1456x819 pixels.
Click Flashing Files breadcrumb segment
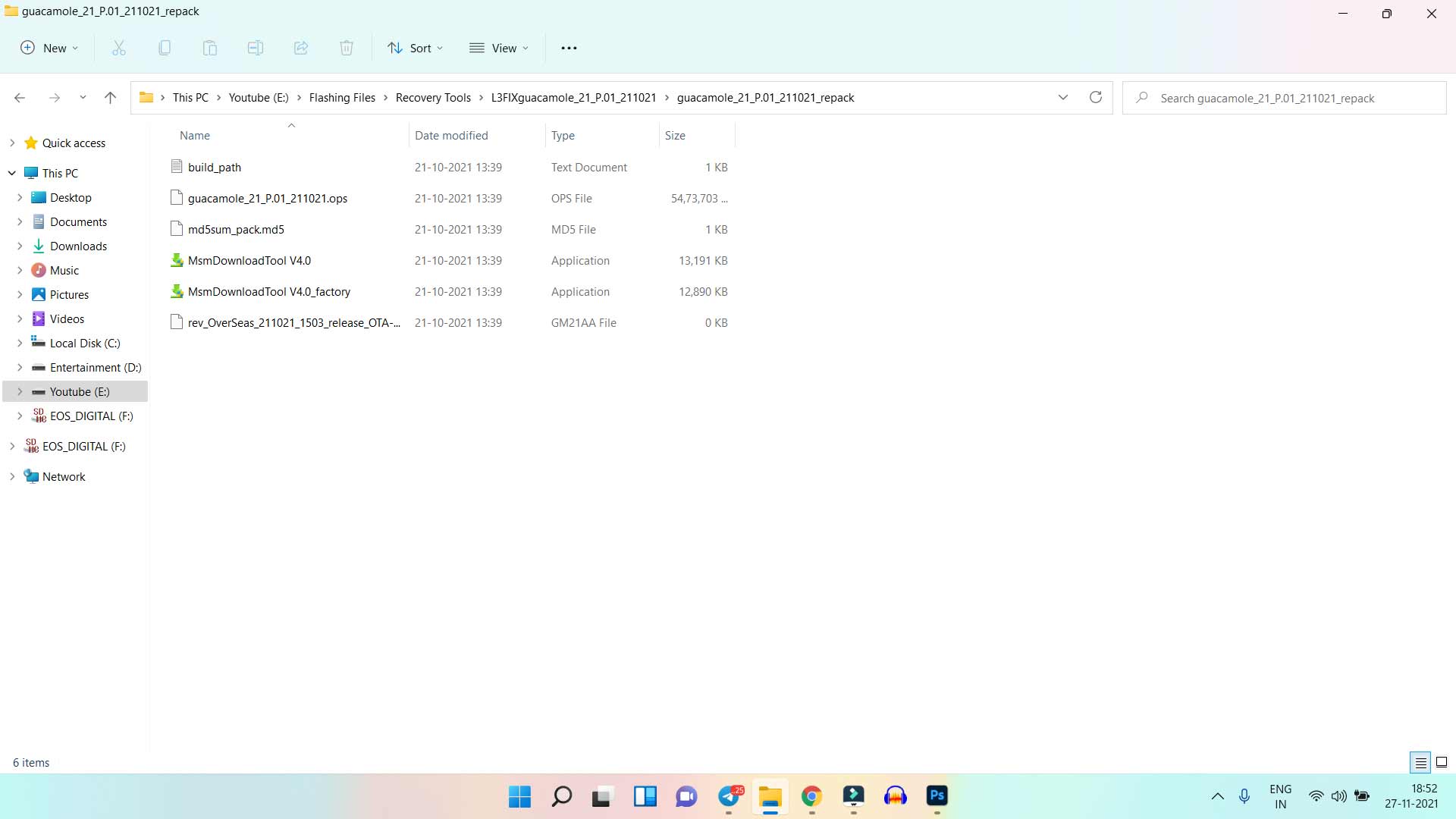[x=342, y=97]
